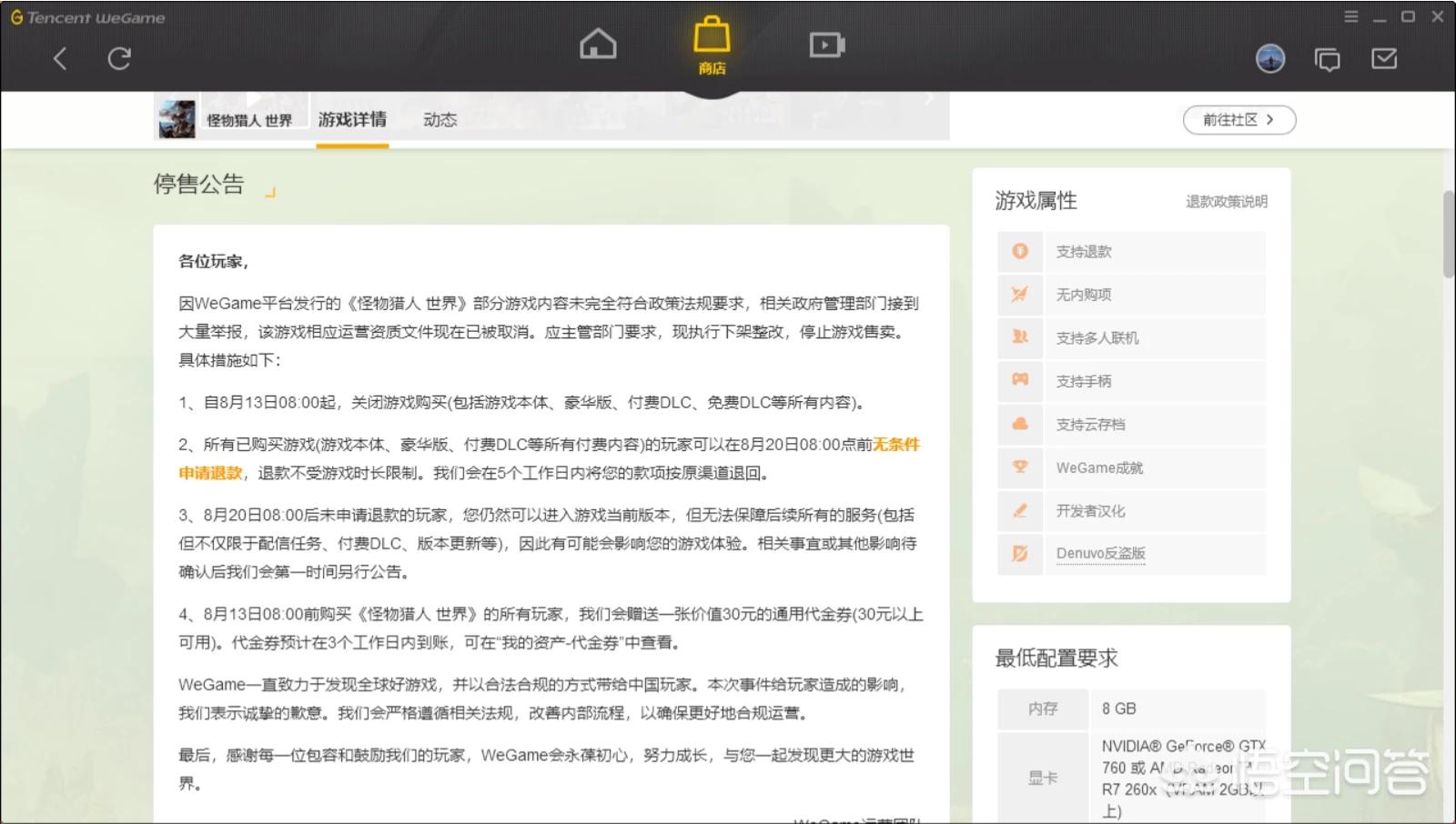
Task: Open the mail inbox icon
Action: pyautogui.click(x=1383, y=59)
